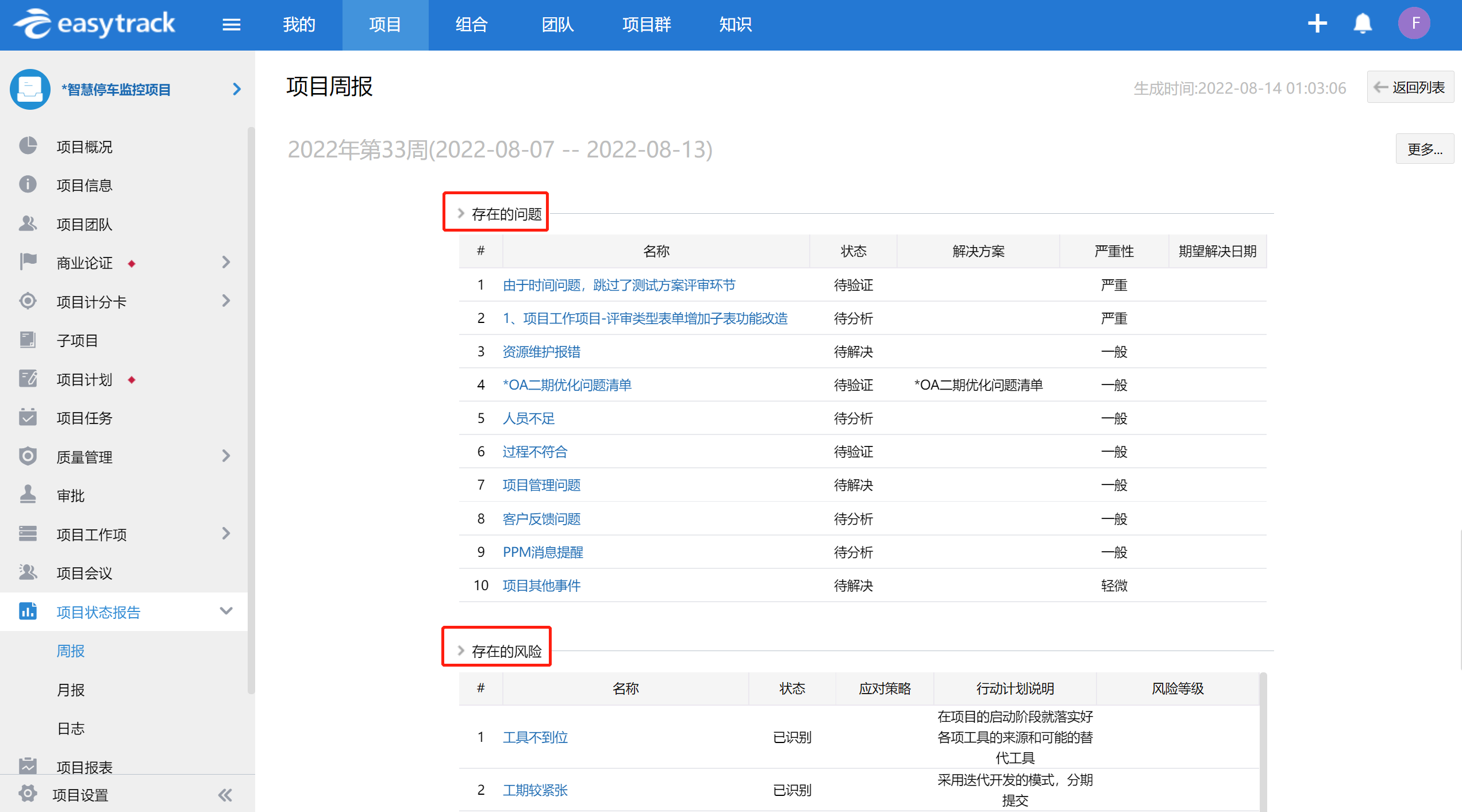Click the 项目概况 pie chart icon

(x=28, y=146)
